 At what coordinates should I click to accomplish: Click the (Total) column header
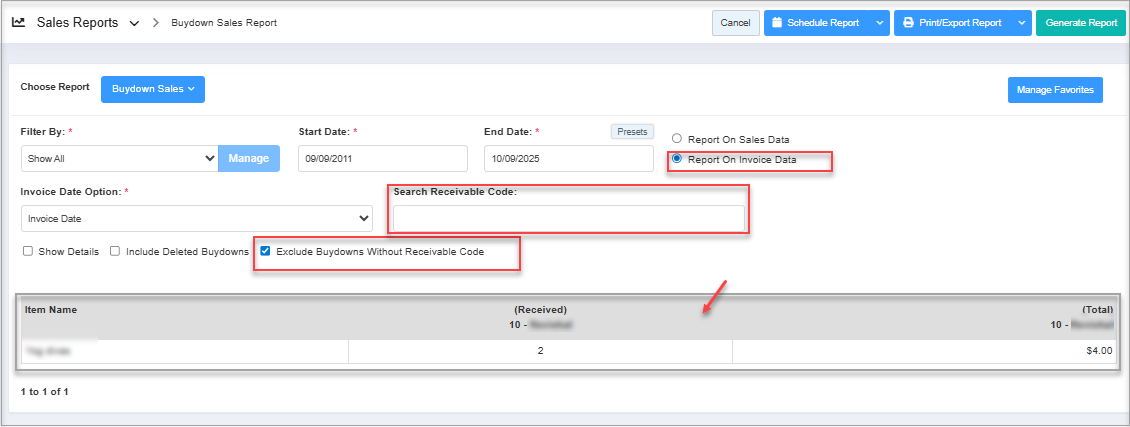(x=1098, y=310)
